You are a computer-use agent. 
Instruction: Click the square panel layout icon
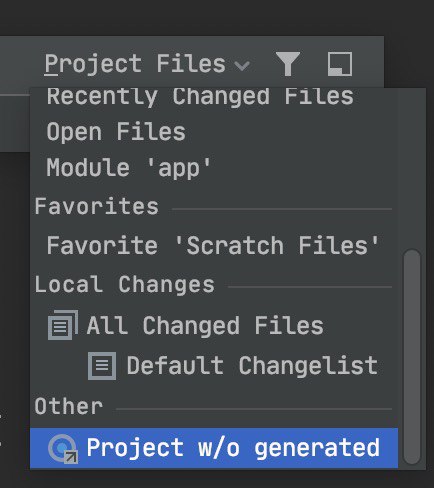(x=340, y=64)
